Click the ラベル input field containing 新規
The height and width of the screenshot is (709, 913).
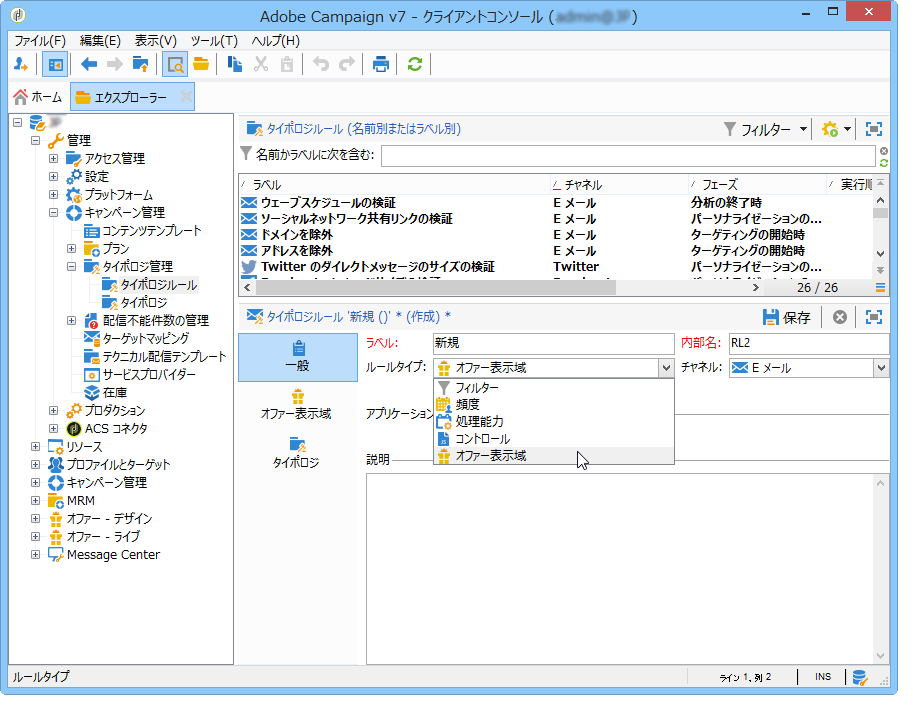[553, 343]
